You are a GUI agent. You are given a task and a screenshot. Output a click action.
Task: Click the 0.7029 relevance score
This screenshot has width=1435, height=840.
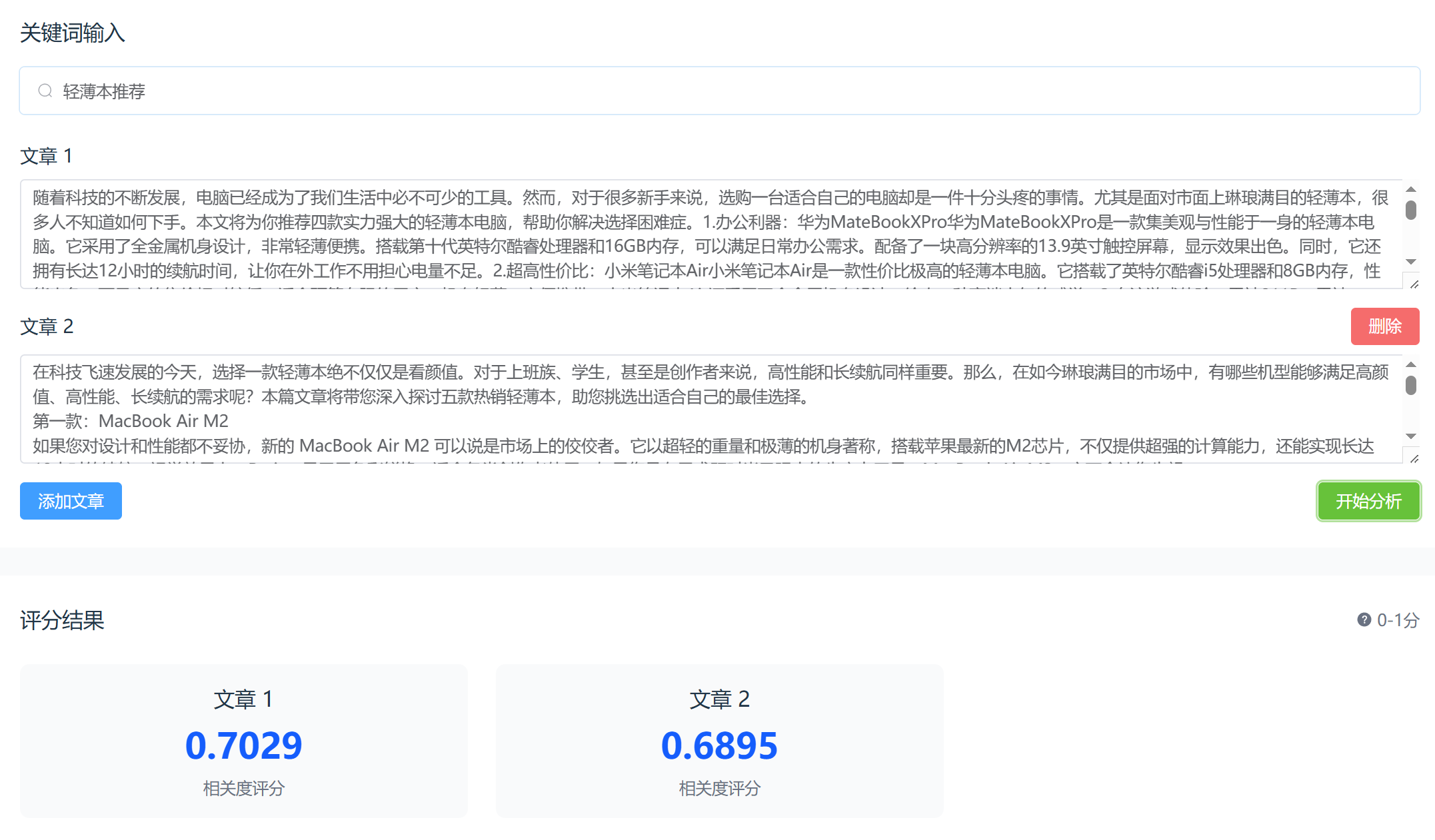[244, 745]
